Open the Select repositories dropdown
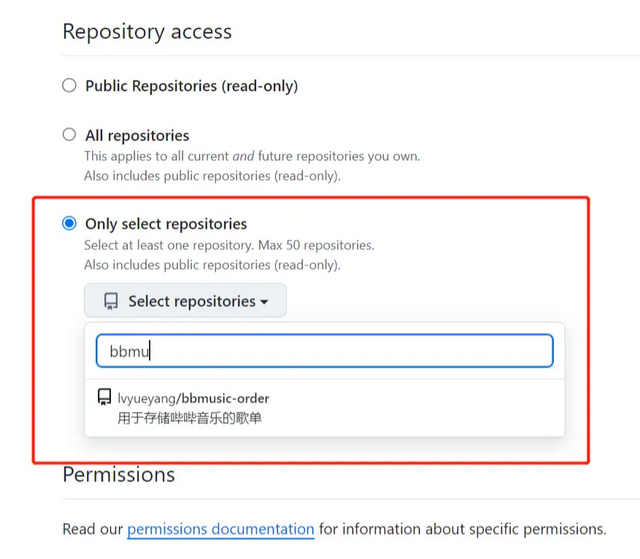This screenshot has width=640, height=559. point(185,301)
